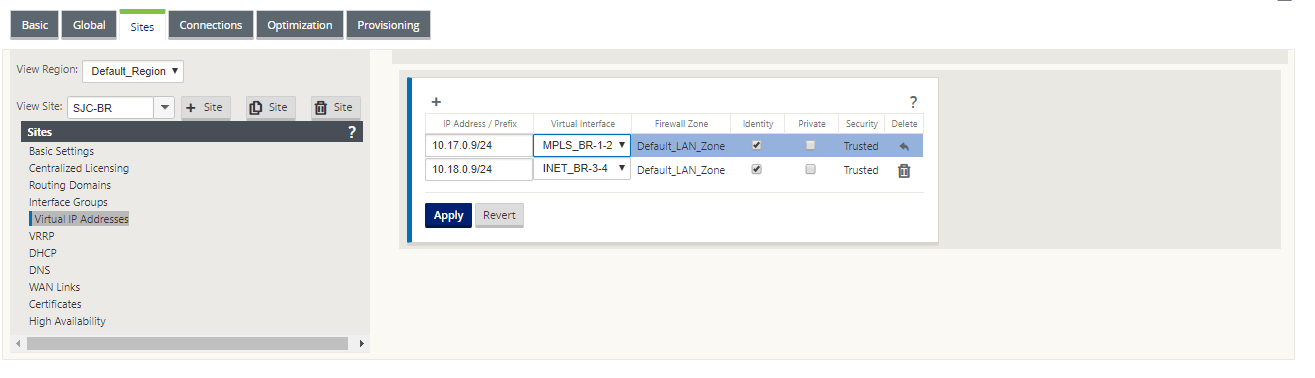
Task: Click the Revert button
Action: tap(499, 215)
